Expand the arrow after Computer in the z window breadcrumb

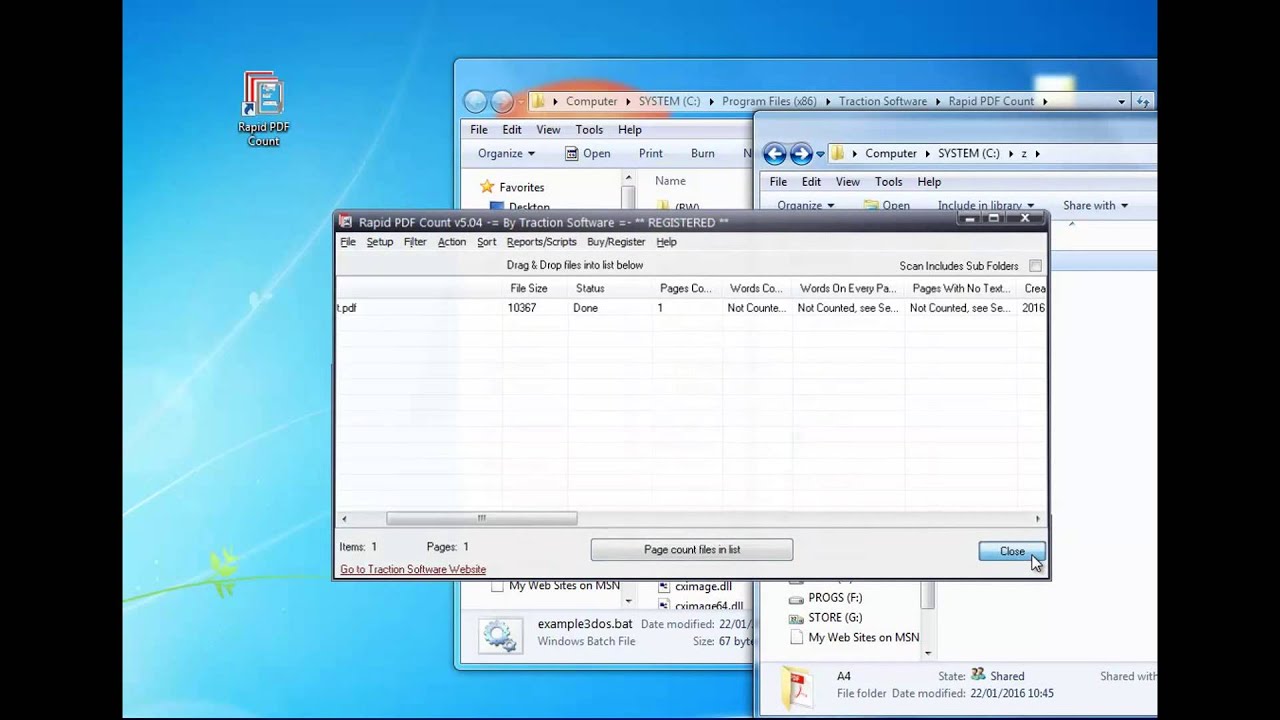[x=927, y=153]
